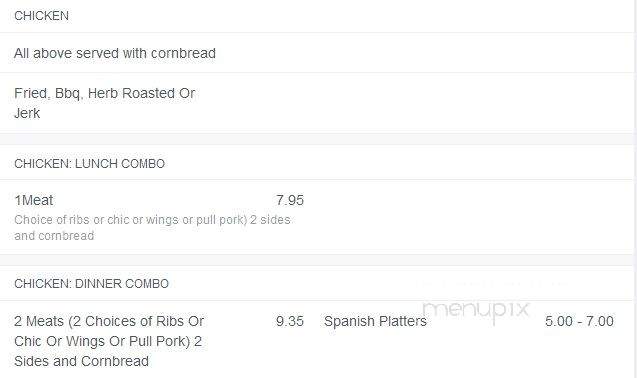Click 'Fried, Bbq, Herb Roasted Or Jerk' item
The height and width of the screenshot is (378, 637).
click(x=105, y=103)
